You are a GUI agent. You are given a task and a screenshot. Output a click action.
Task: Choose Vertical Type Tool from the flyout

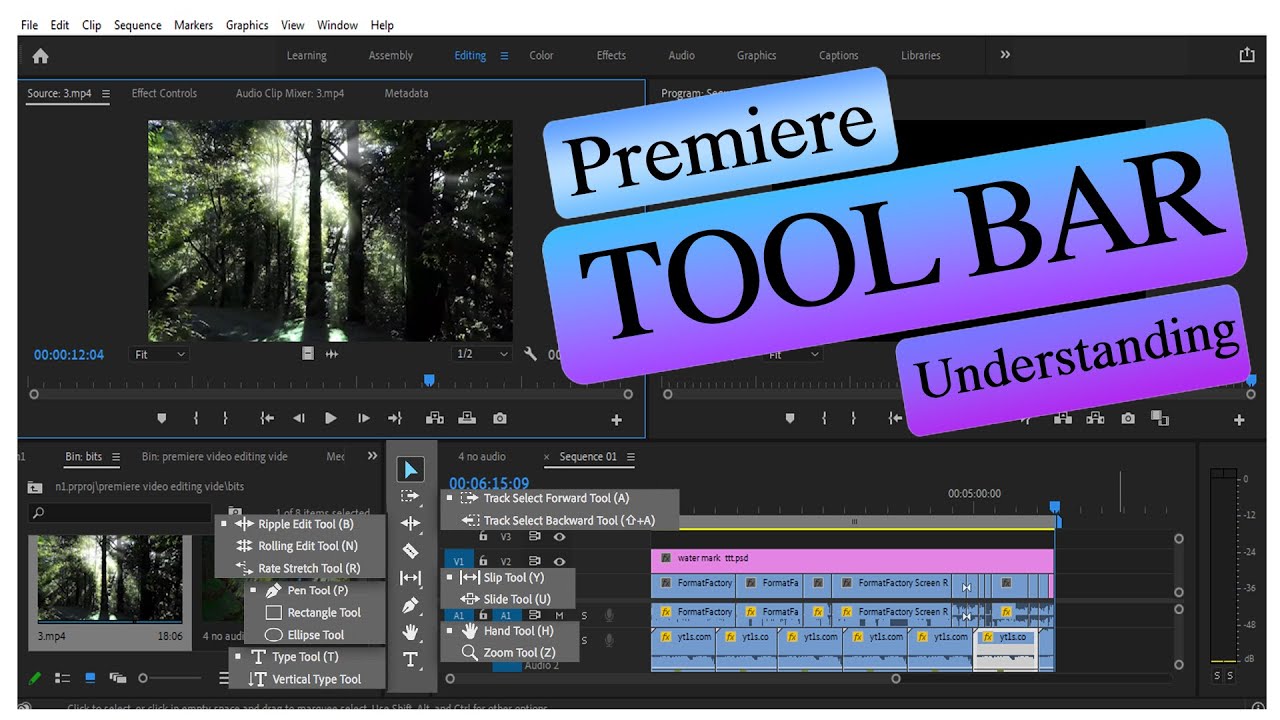pos(307,679)
